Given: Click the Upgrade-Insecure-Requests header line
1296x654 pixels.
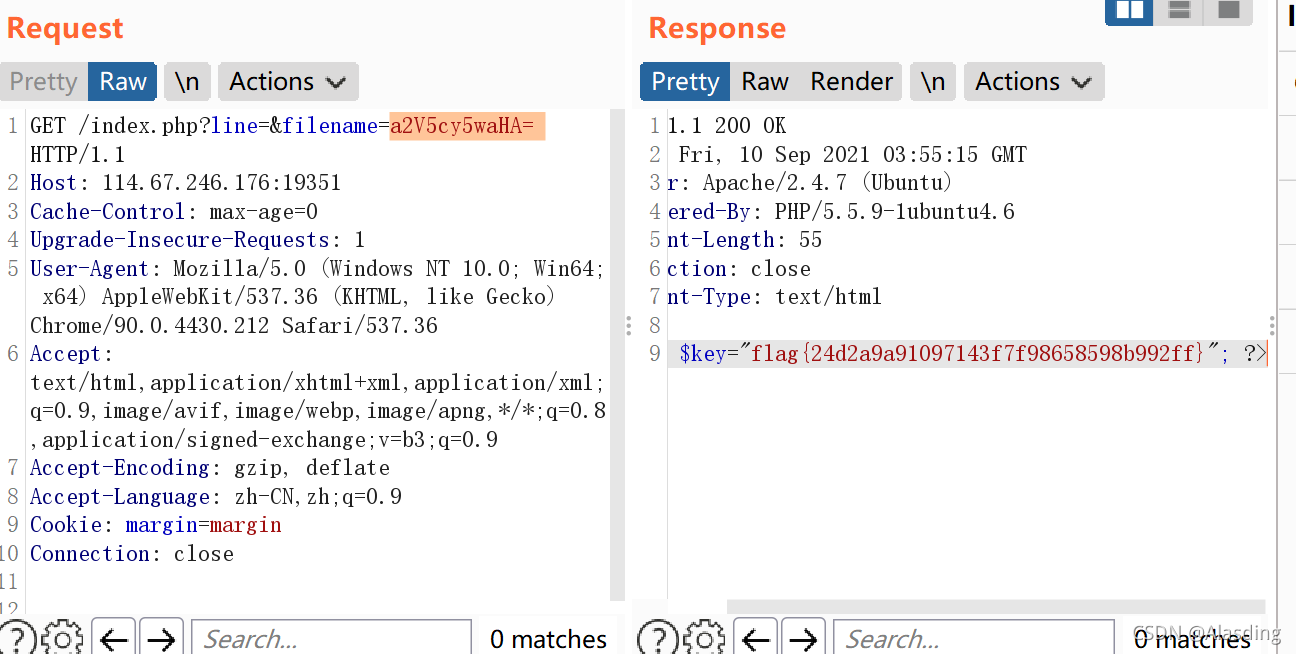Looking at the screenshot, I should [x=197, y=240].
